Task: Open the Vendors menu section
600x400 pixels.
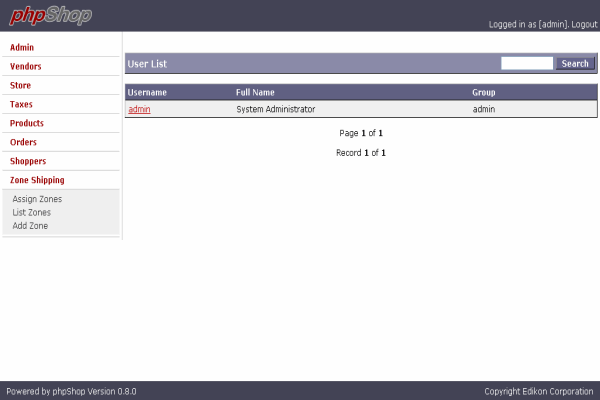Action: (x=26, y=67)
